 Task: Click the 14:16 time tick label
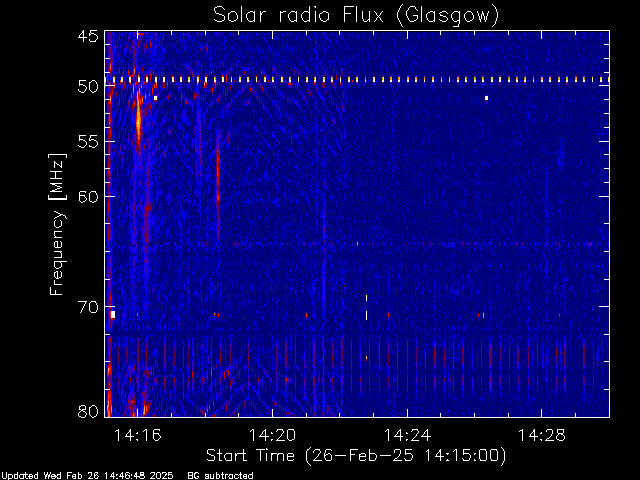(x=138, y=436)
